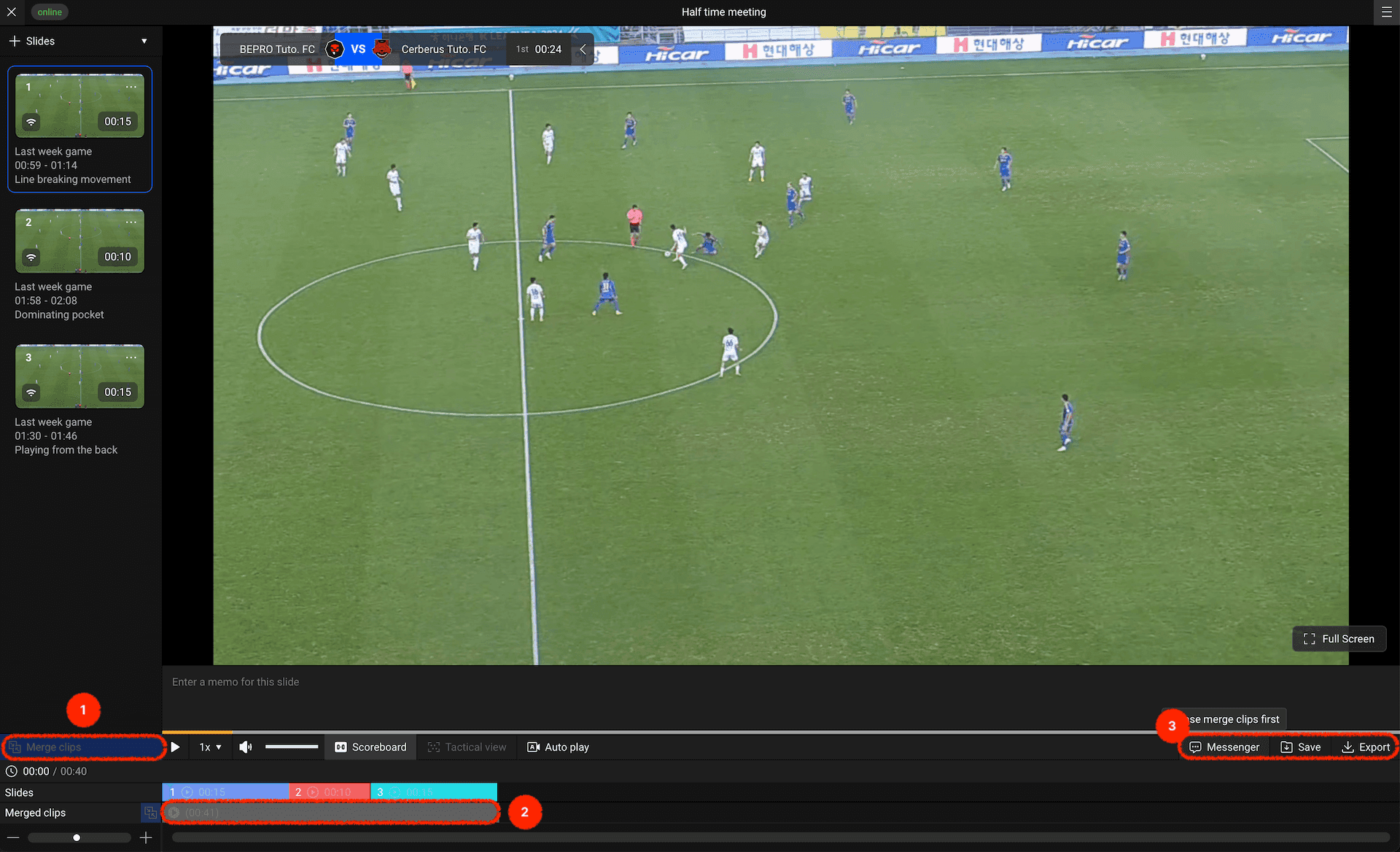Open three-dot options on slide 3 thumbnail

pyautogui.click(x=131, y=357)
